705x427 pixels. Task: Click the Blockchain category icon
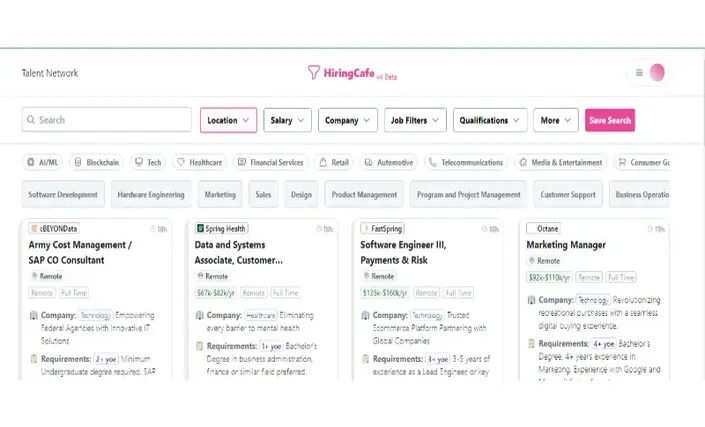[78, 162]
